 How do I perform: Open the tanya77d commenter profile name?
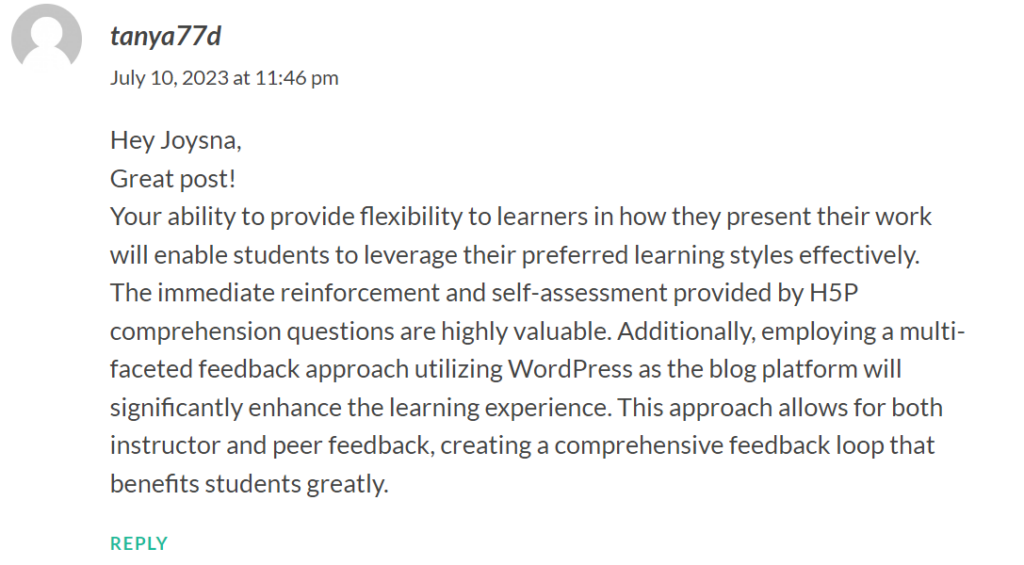pyautogui.click(x=165, y=36)
